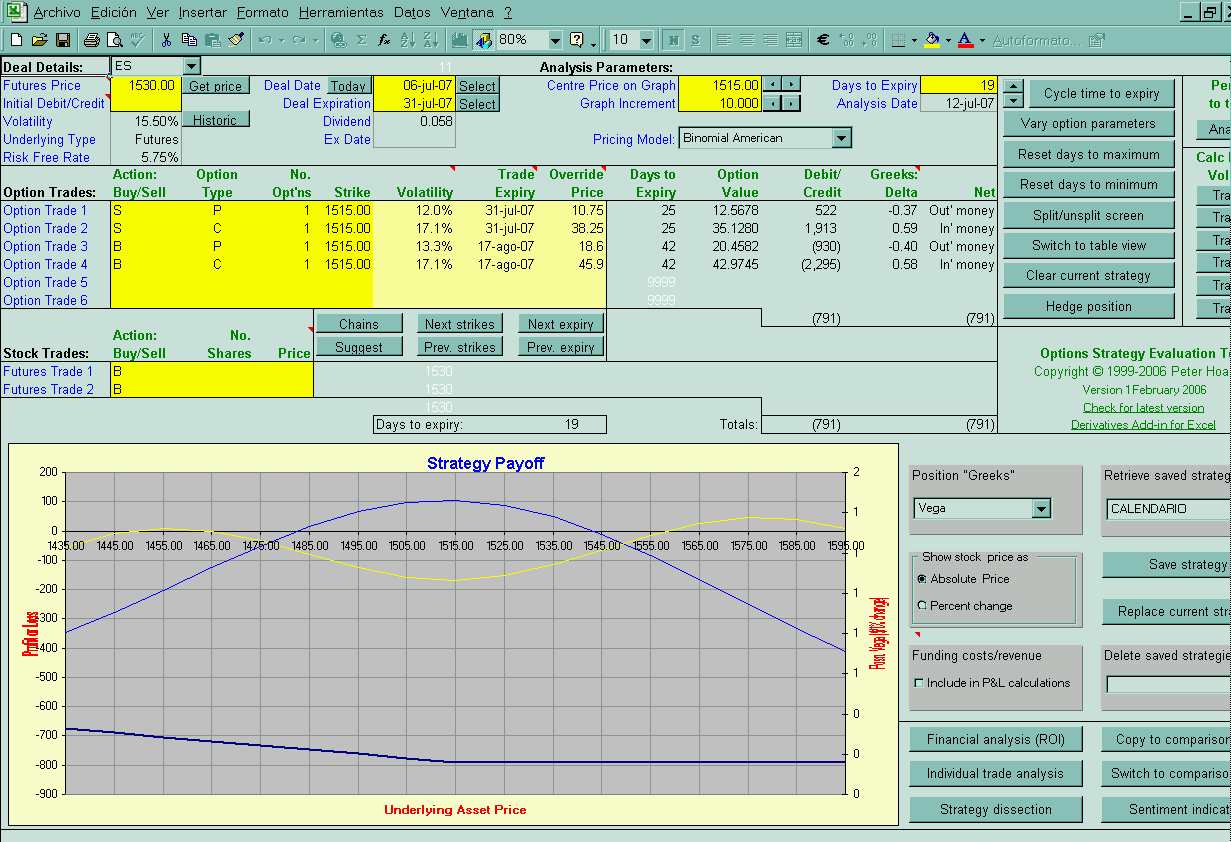The height and width of the screenshot is (842, 1231).
Task: Click the Cut scissors icon
Action: (166, 40)
